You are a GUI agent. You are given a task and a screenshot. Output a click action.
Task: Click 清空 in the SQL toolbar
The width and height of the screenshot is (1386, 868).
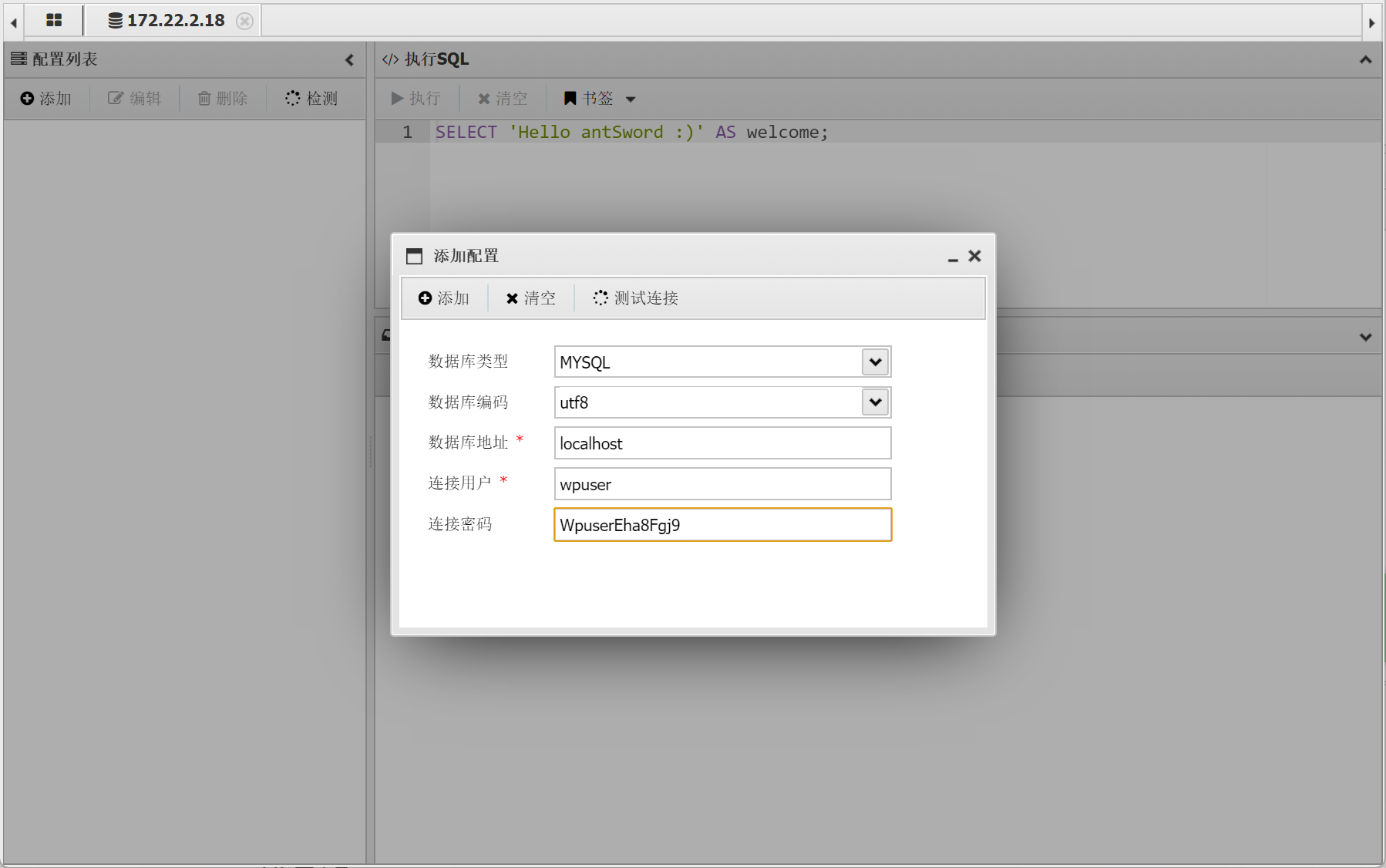[503, 99]
